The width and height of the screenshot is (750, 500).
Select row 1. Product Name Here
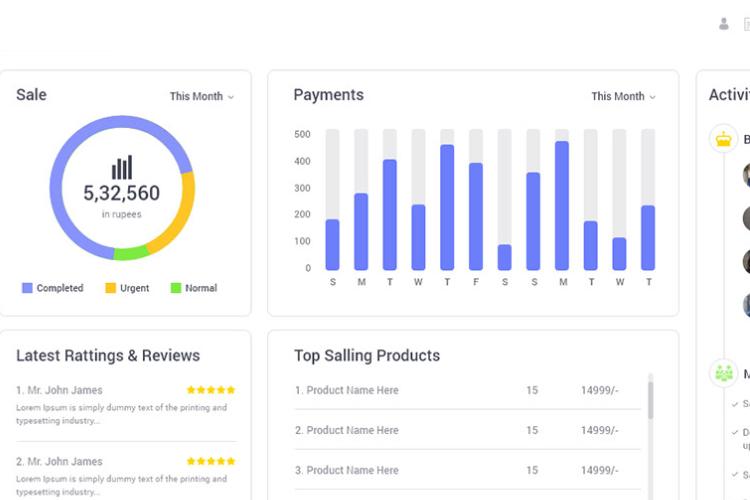coord(467,390)
